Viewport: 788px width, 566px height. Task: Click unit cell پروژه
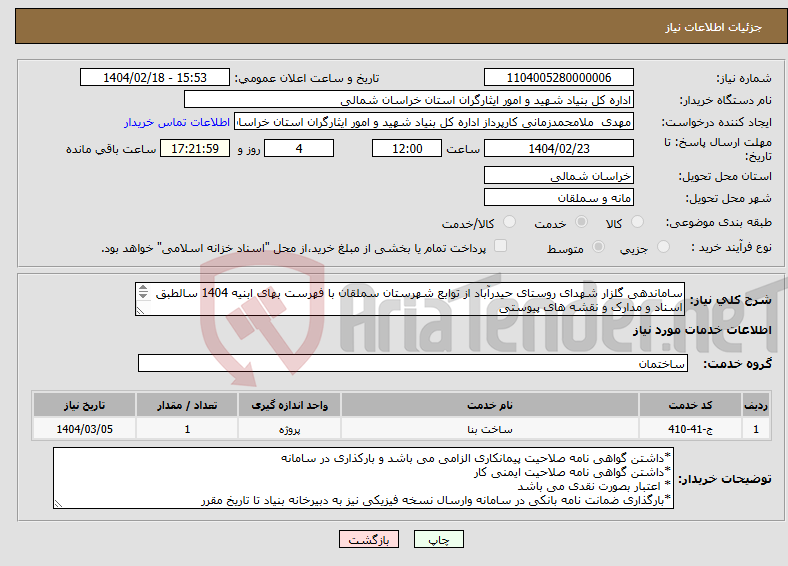coord(289,429)
